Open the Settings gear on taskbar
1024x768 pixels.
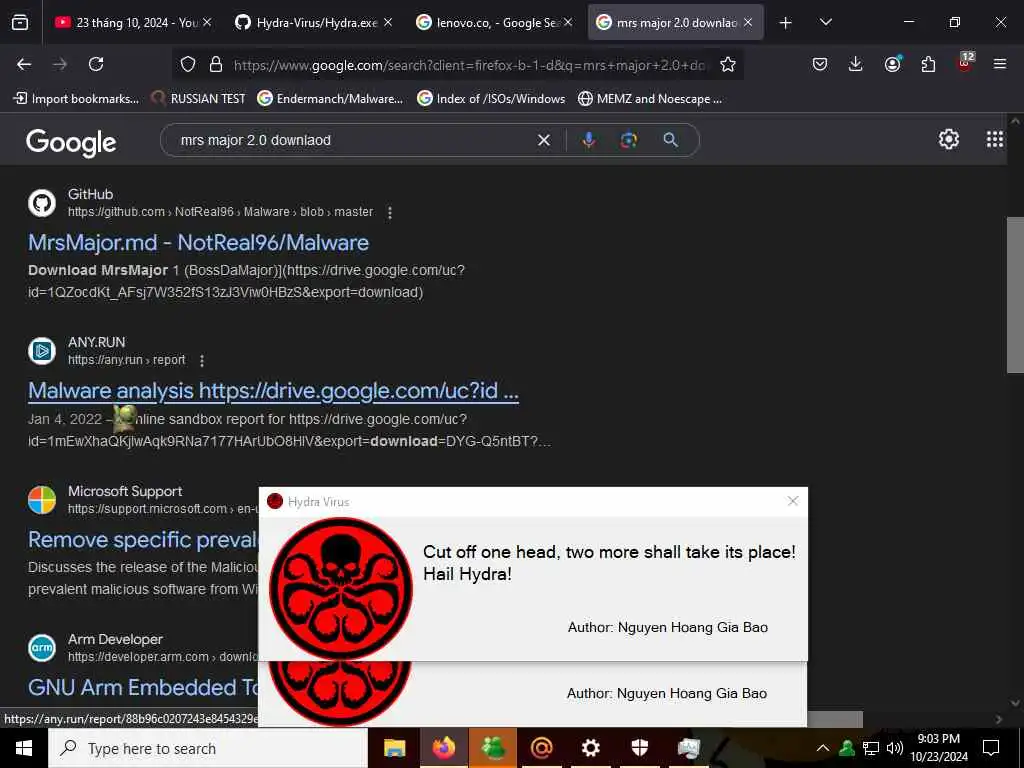tap(590, 748)
